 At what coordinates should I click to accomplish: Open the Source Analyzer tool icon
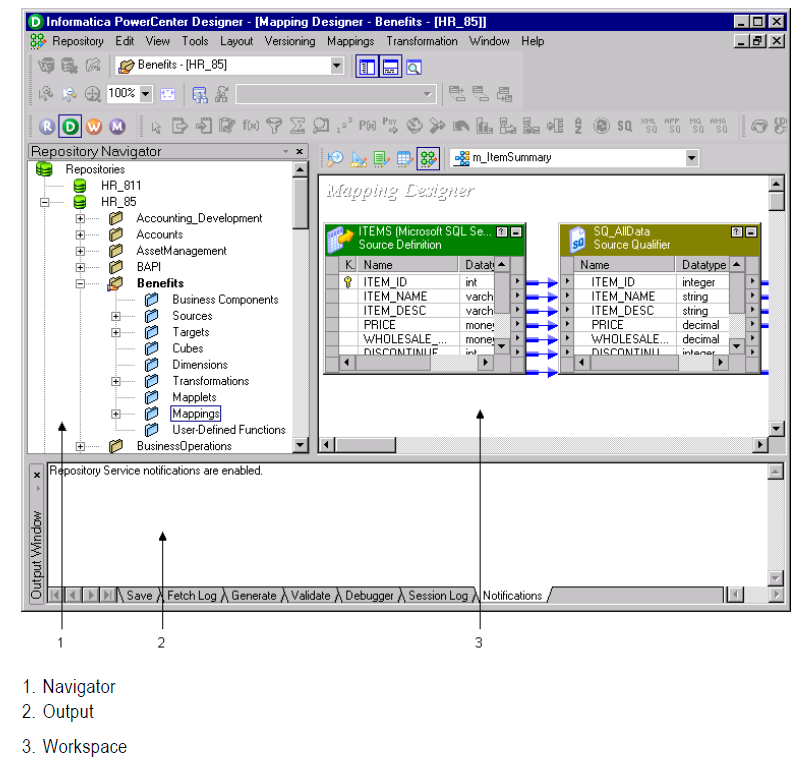tap(335, 158)
